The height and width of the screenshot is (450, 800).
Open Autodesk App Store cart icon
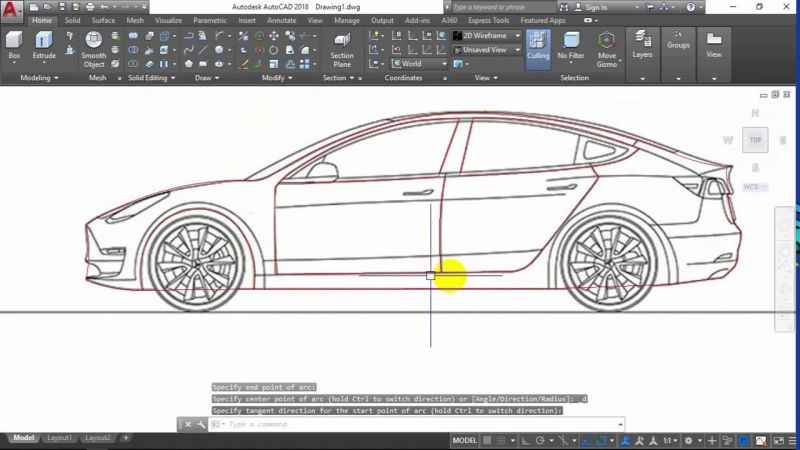(650, 7)
